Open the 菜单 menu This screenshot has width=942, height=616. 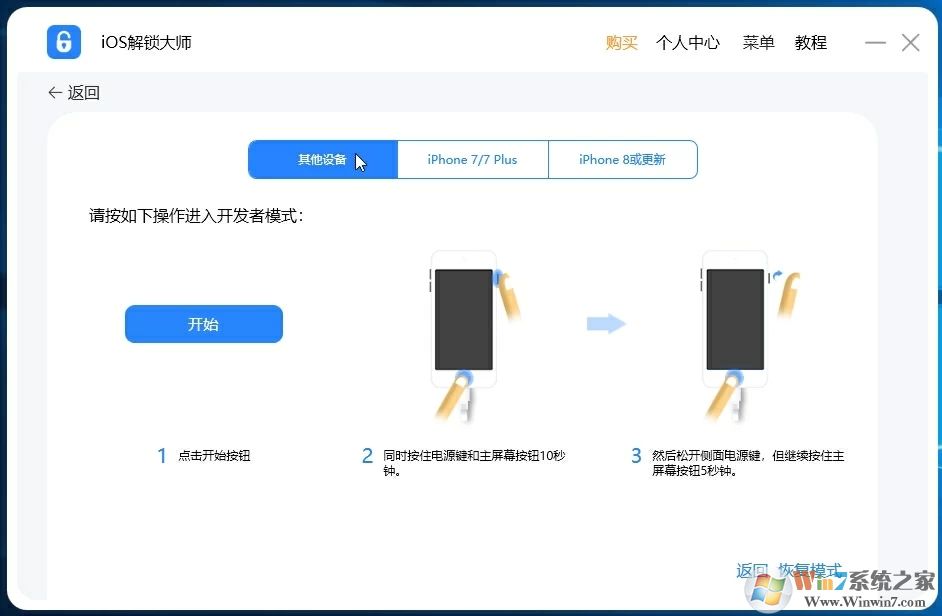[x=758, y=43]
